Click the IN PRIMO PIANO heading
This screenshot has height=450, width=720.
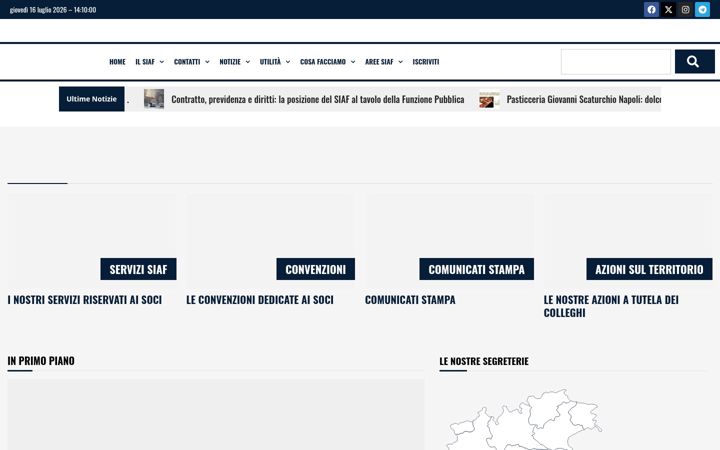pyautogui.click(x=41, y=360)
